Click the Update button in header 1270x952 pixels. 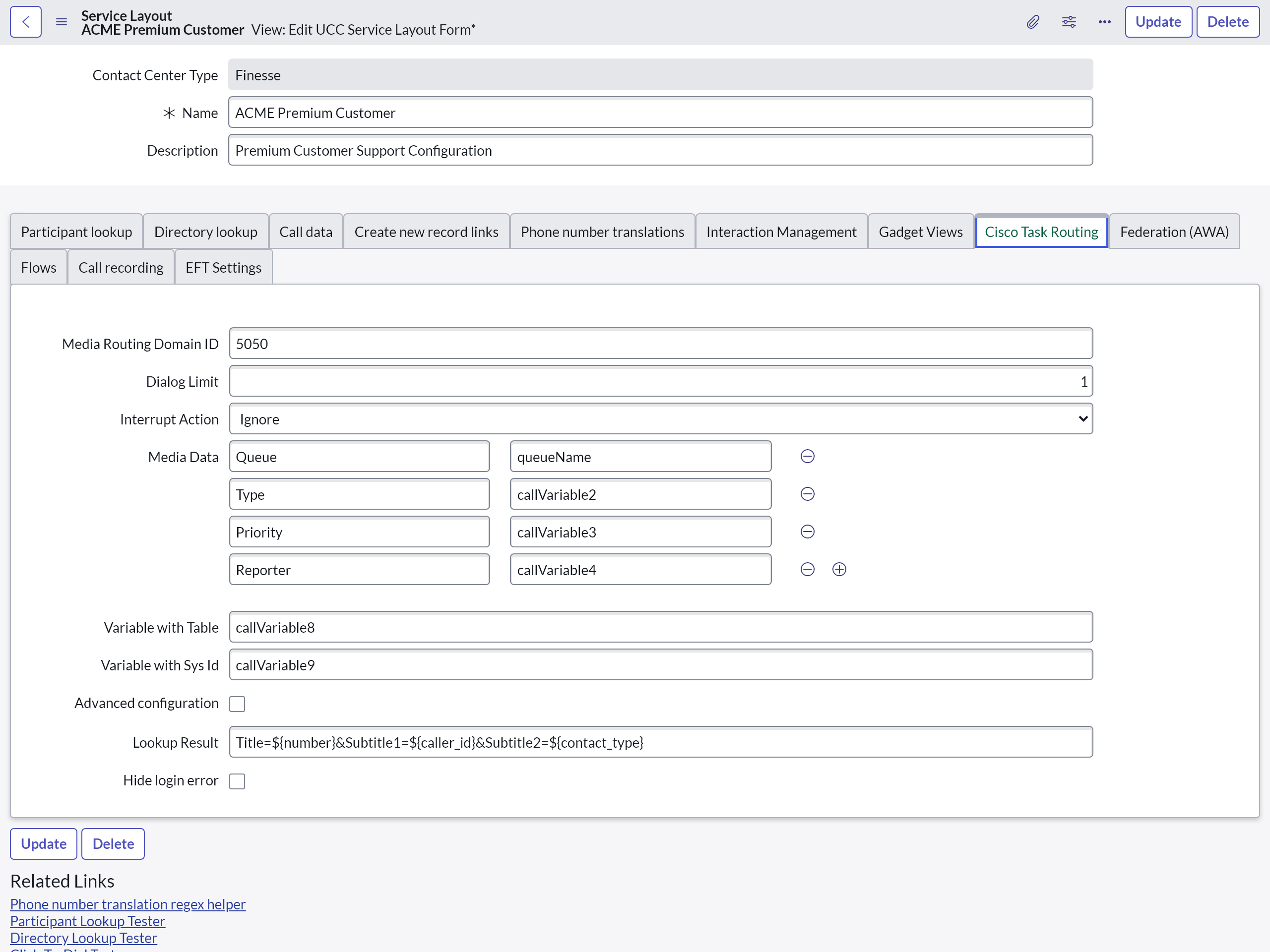pyautogui.click(x=1157, y=22)
